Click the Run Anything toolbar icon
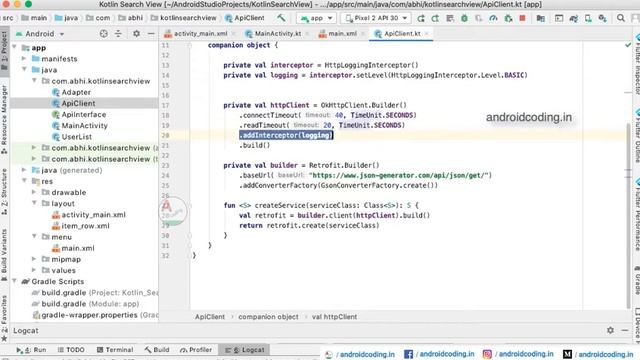Viewport: 640px width, 360px height. click(559, 18)
